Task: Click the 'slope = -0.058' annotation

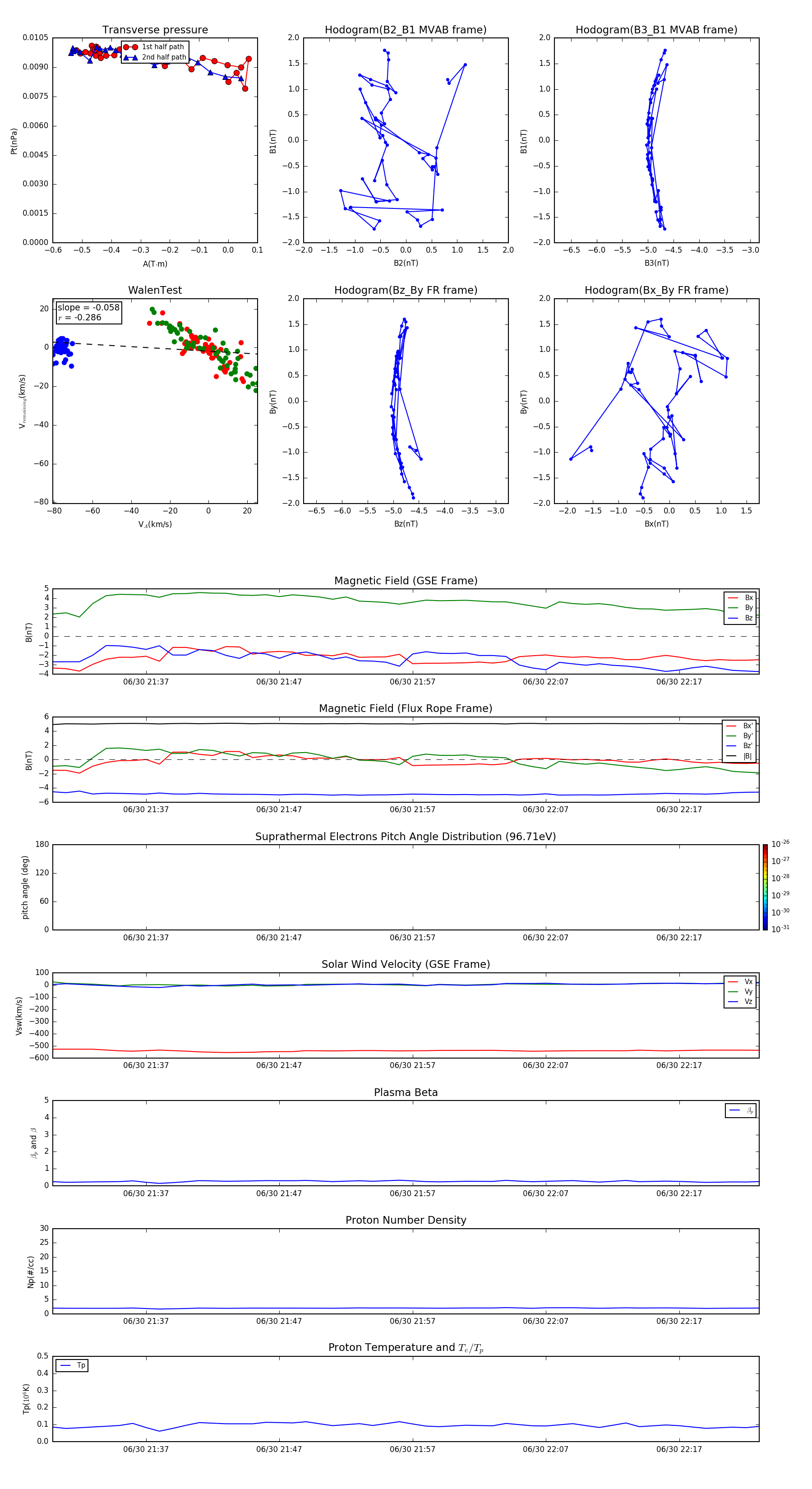Action: pyautogui.click(x=88, y=308)
